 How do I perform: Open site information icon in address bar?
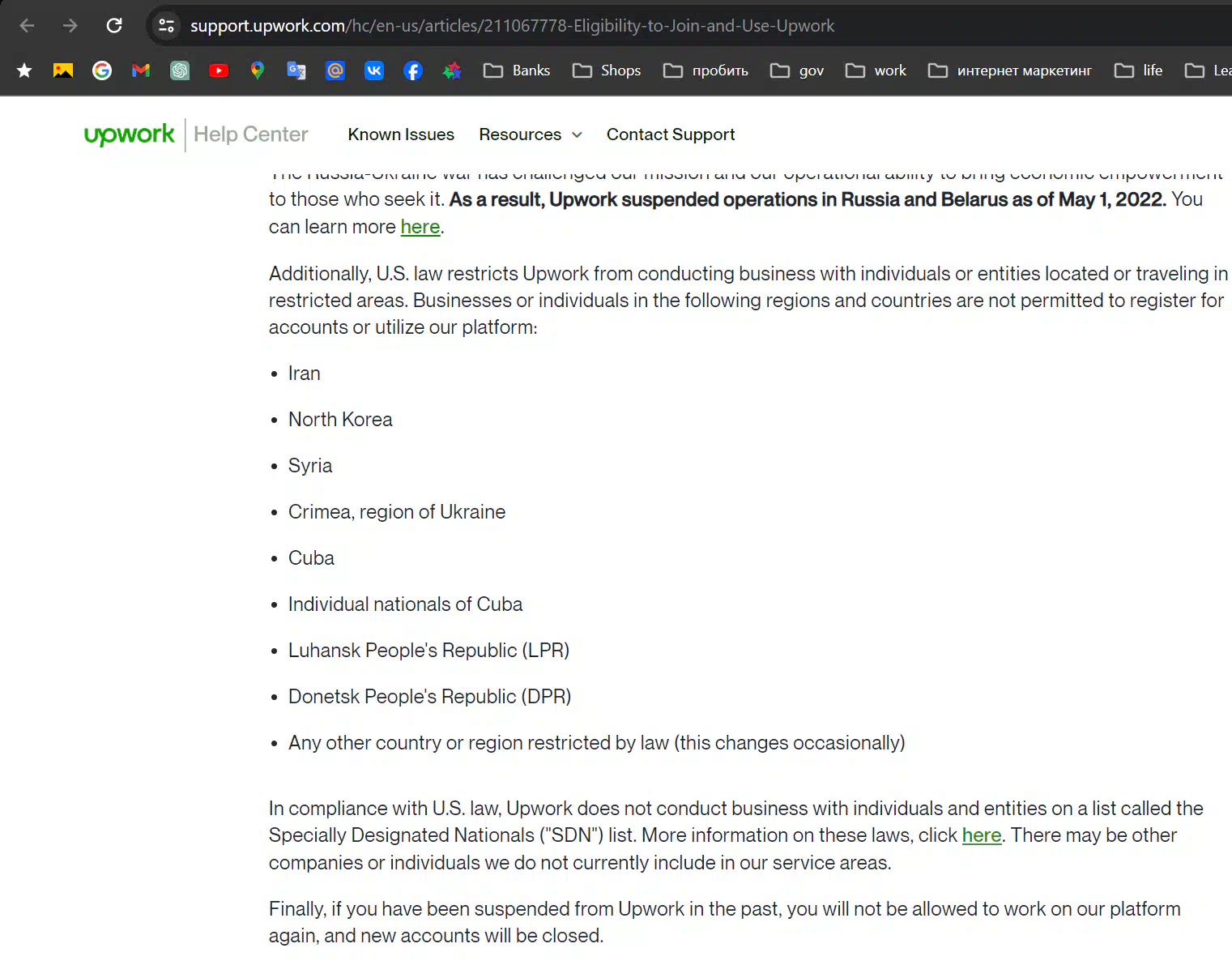click(167, 26)
